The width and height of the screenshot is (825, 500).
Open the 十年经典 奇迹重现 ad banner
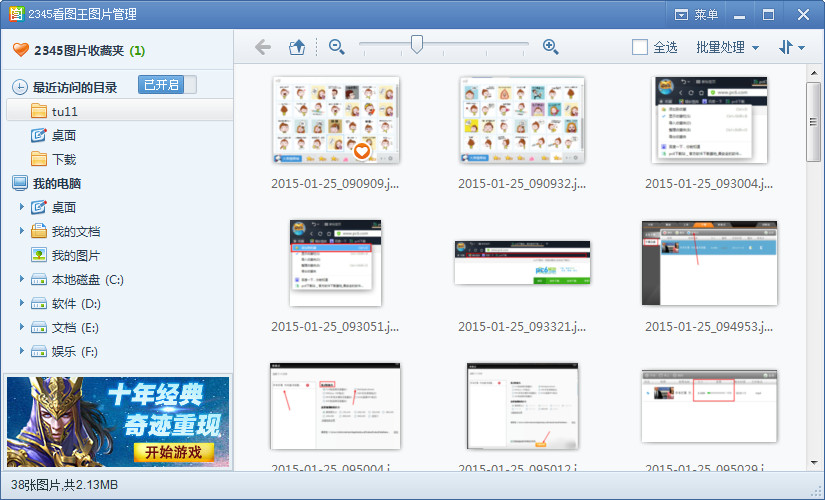(118, 422)
